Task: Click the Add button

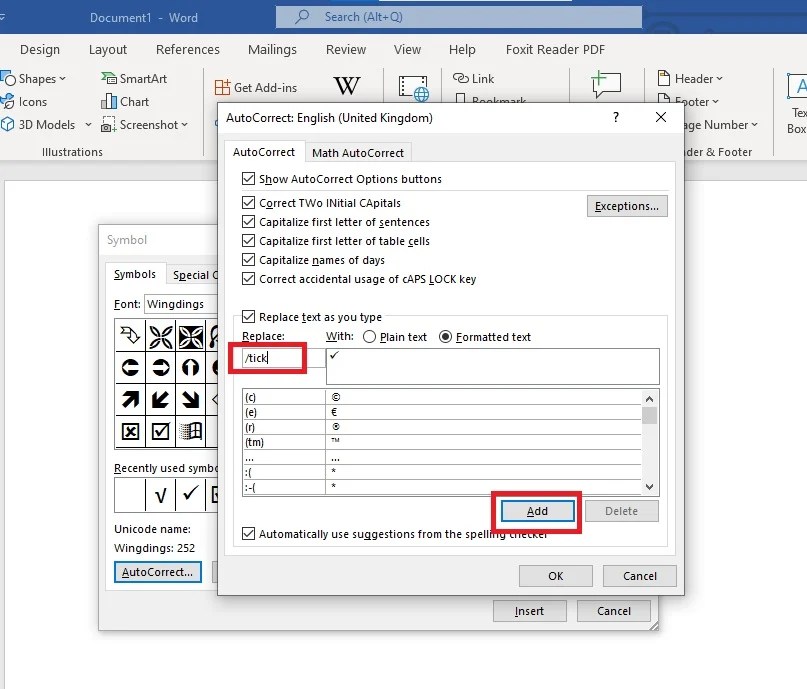Action: click(x=536, y=511)
